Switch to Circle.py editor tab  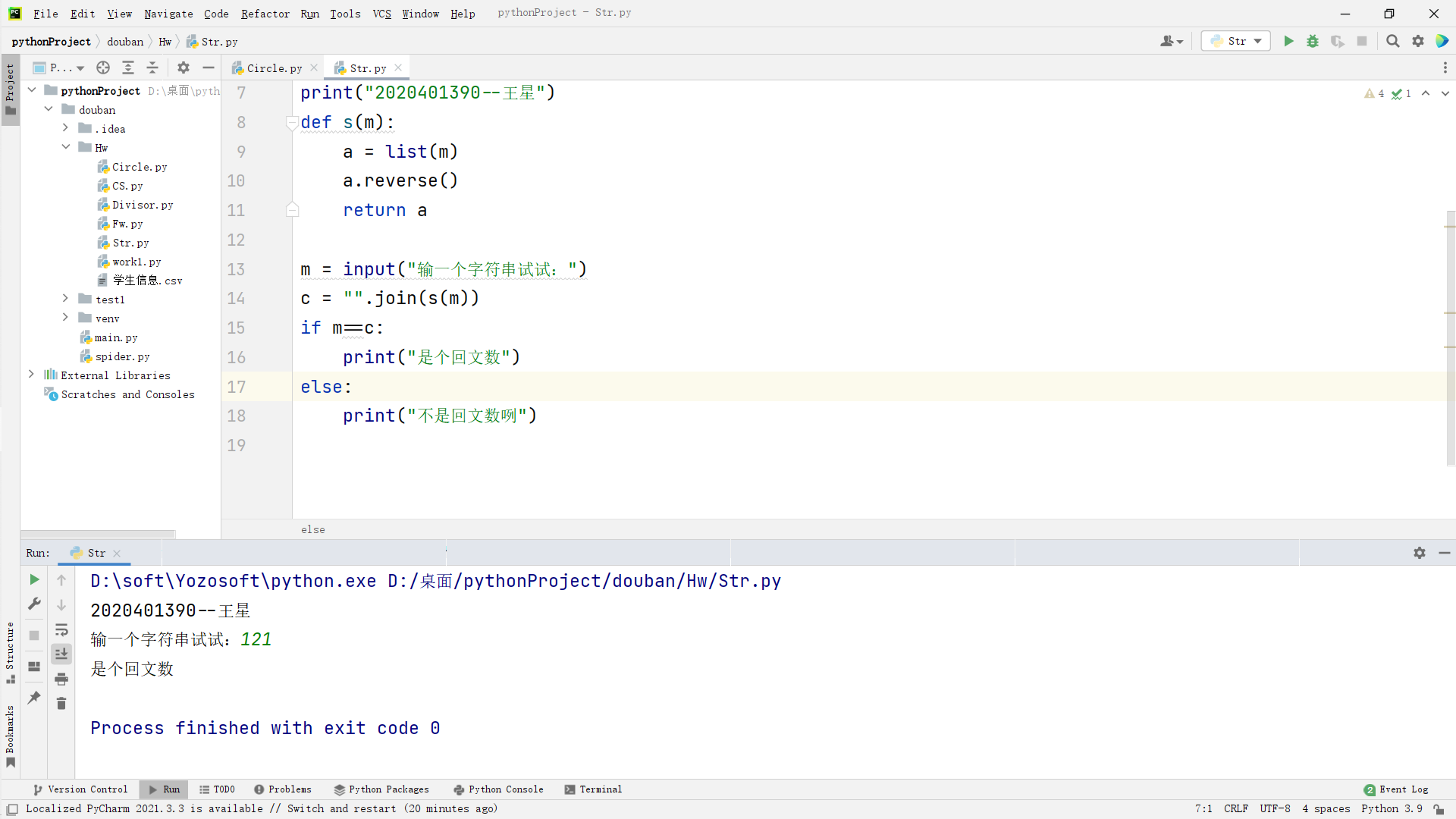click(274, 68)
